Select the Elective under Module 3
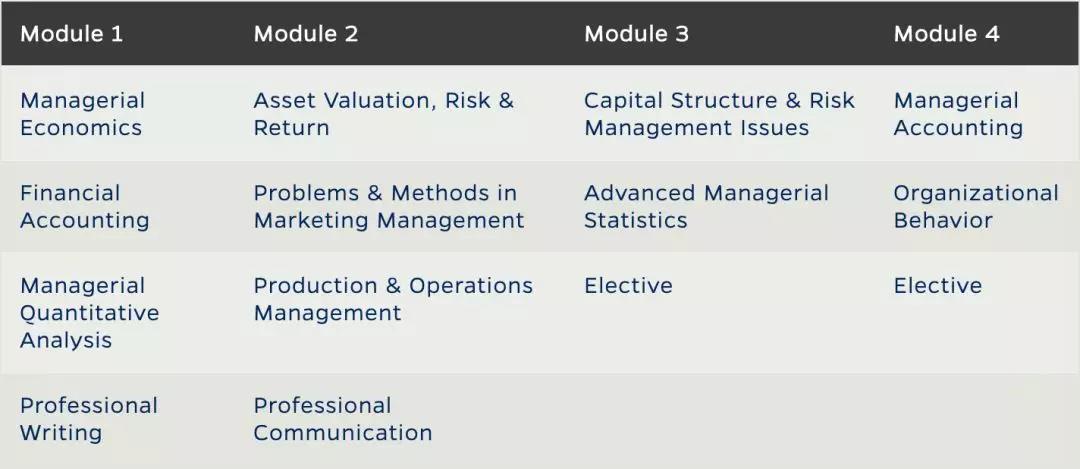This screenshot has height=469, width=1080. pos(628,286)
